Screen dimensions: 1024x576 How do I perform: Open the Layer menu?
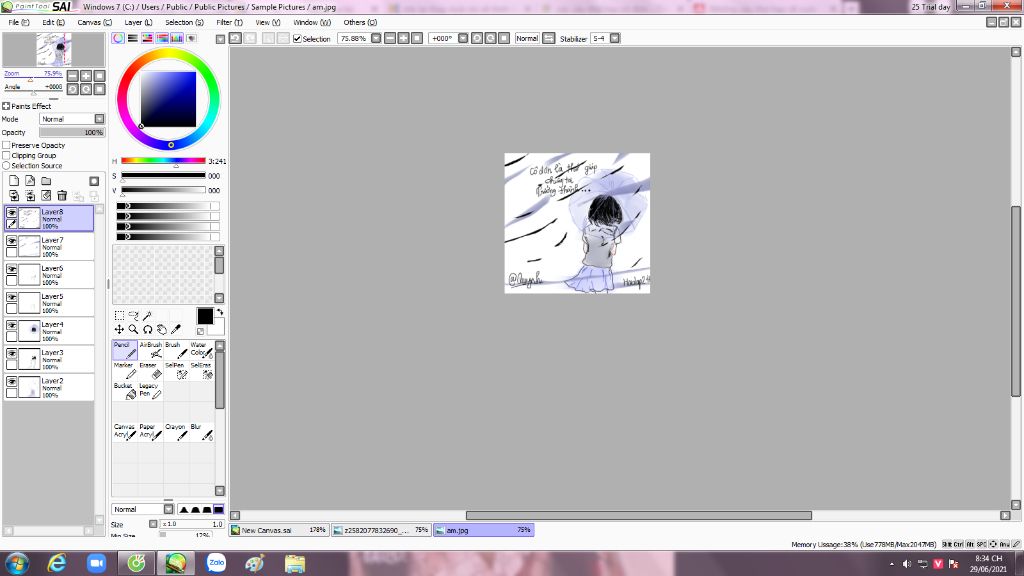pos(138,22)
